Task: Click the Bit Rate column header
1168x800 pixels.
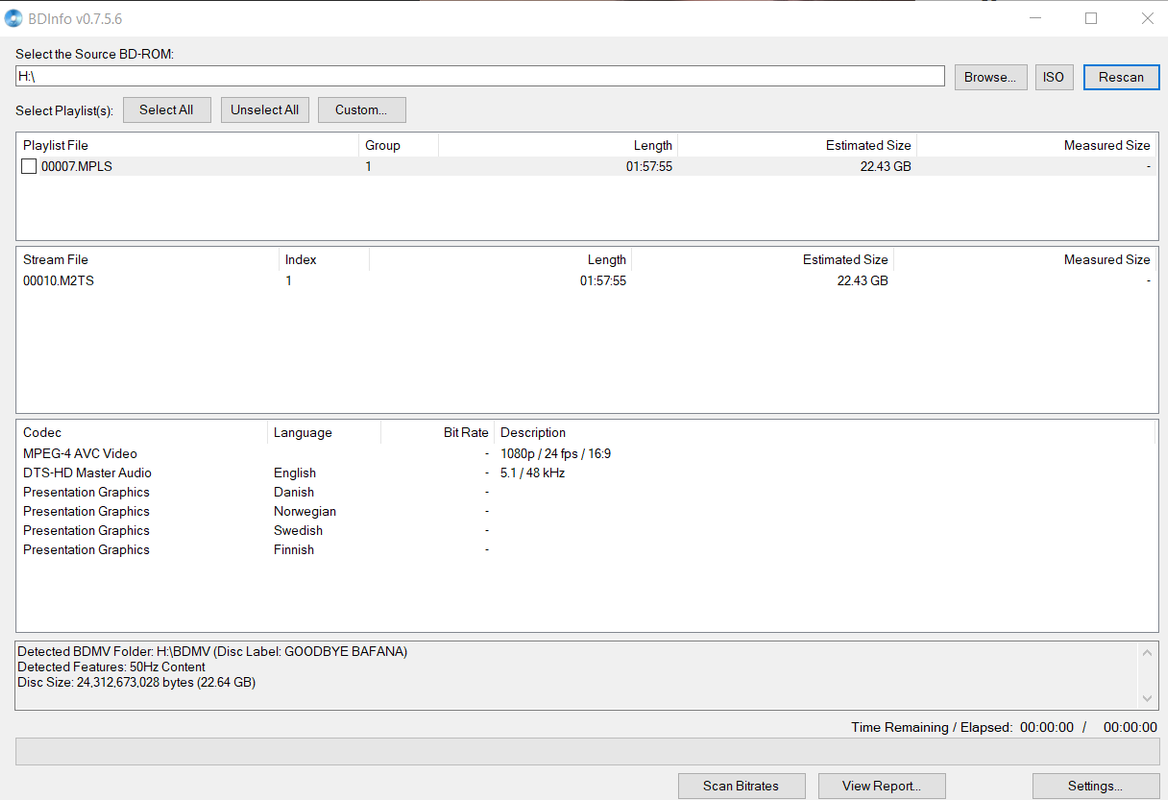Action: pyautogui.click(x=437, y=433)
